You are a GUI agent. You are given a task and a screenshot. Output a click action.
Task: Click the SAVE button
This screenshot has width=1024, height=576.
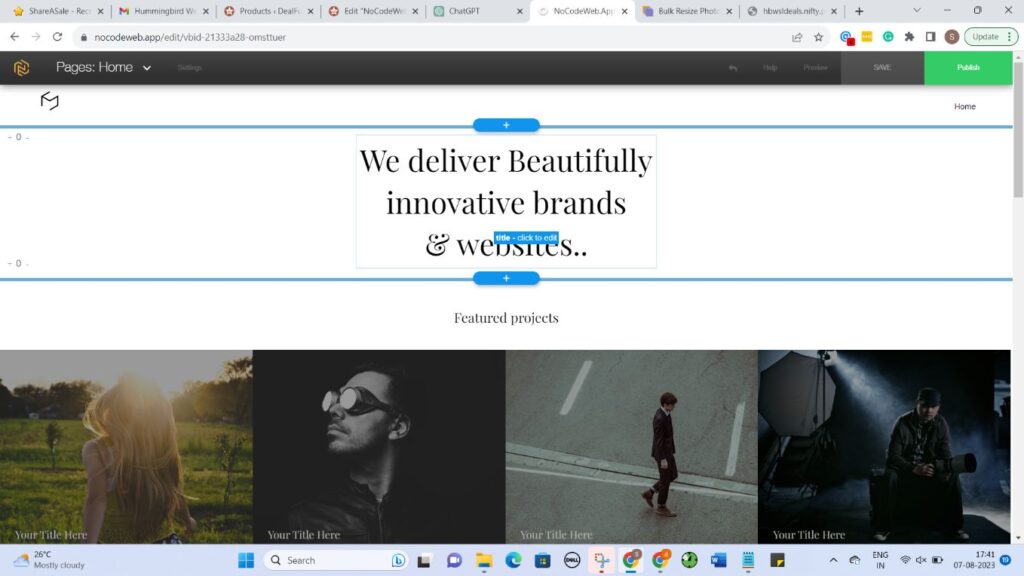pos(881,67)
